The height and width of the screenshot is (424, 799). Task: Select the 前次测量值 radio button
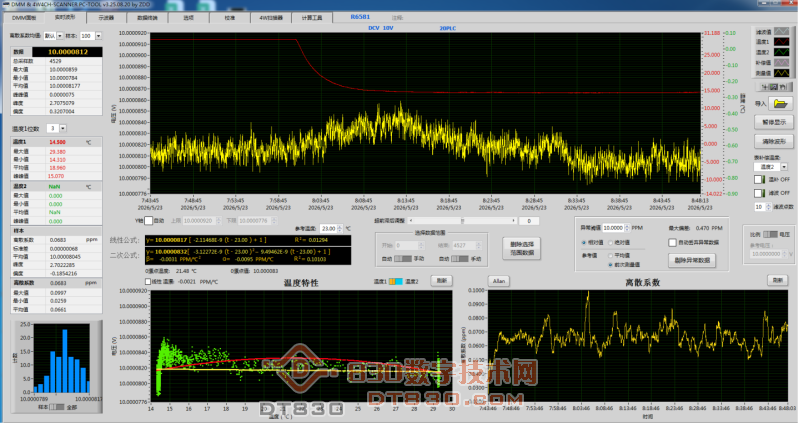coord(610,265)
